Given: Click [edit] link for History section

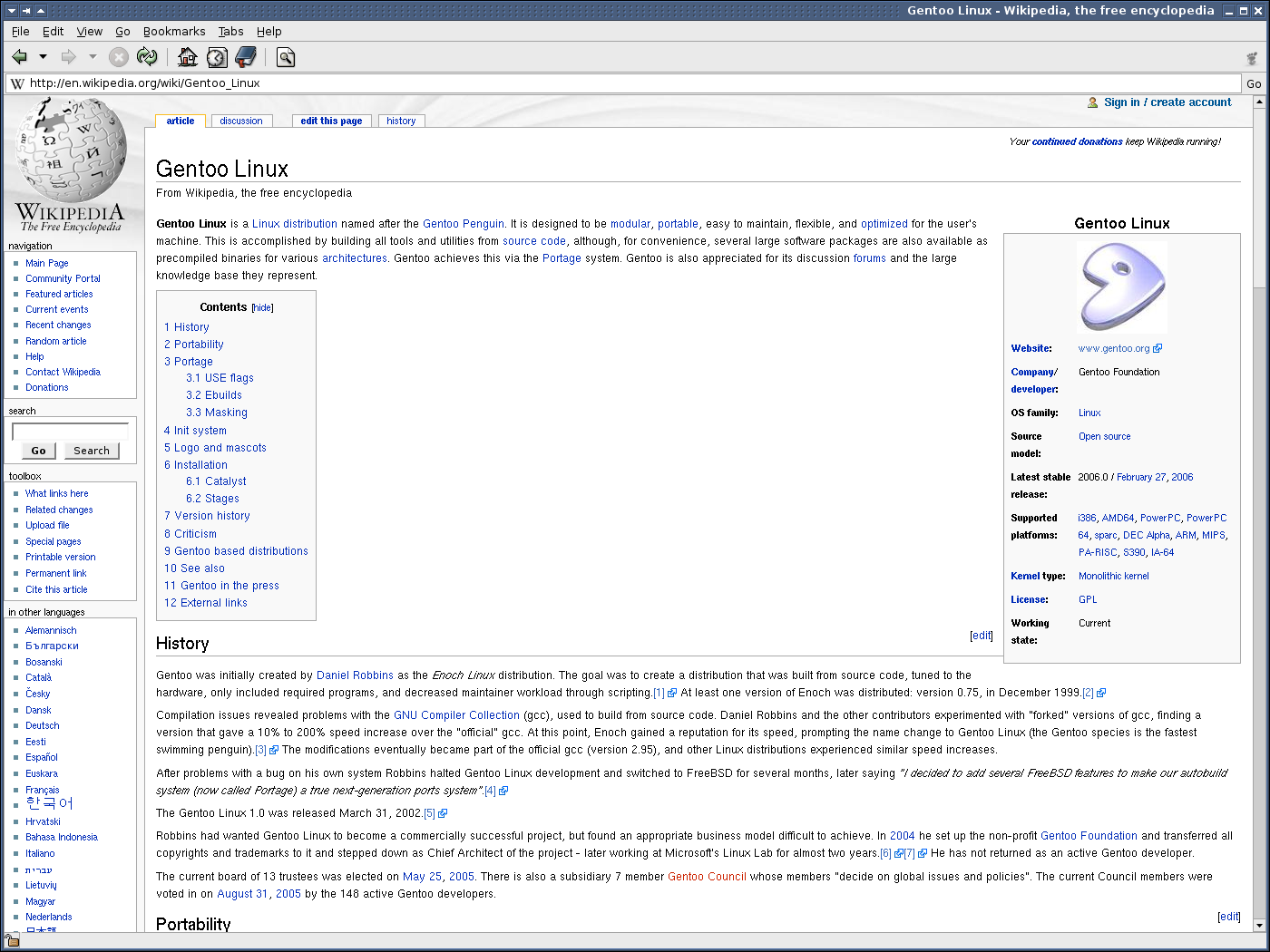Looking at the screenshot, I should [982, 636].
